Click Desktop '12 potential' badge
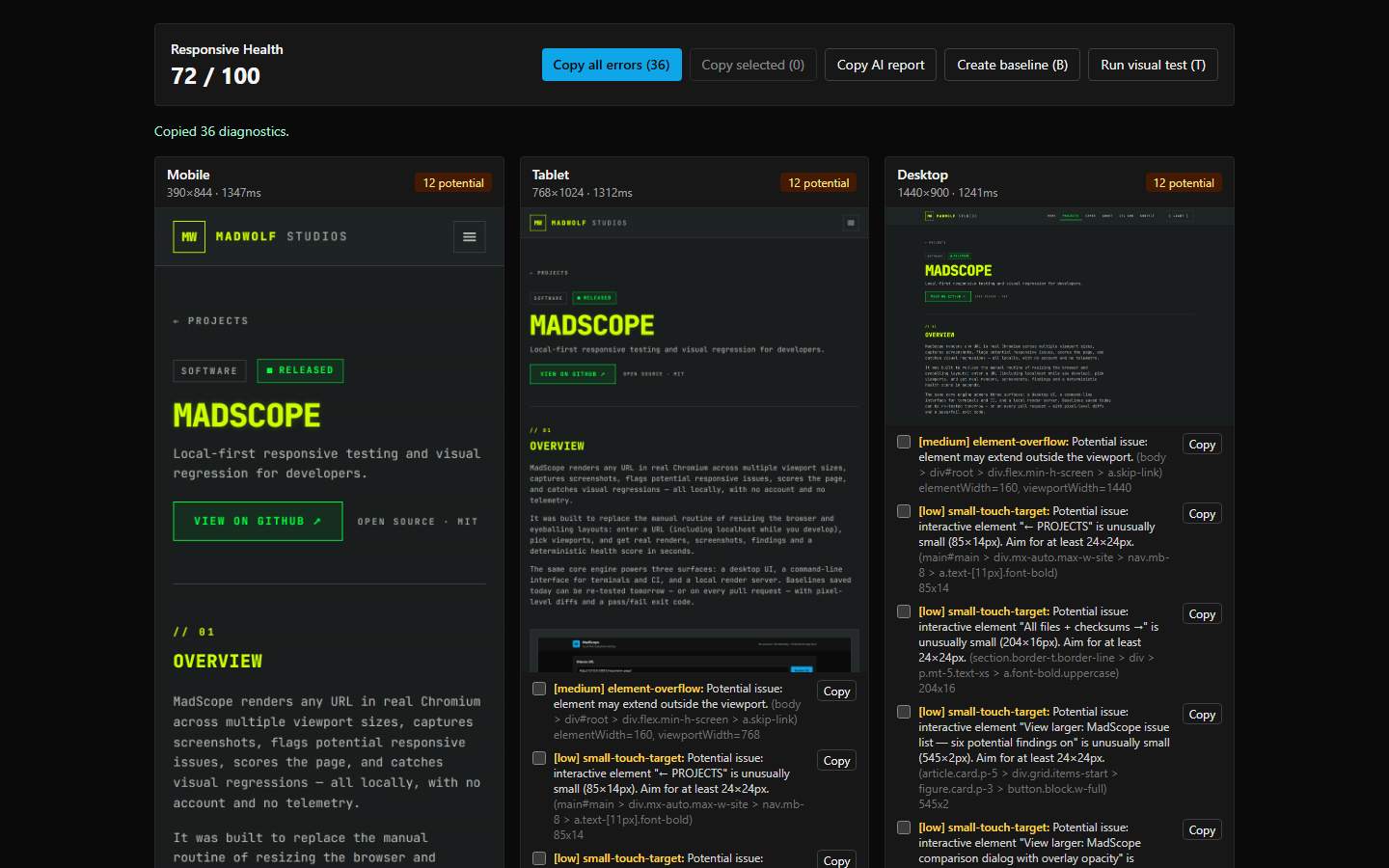Viewport: 1389px width, 868px height. [1184, 183]
